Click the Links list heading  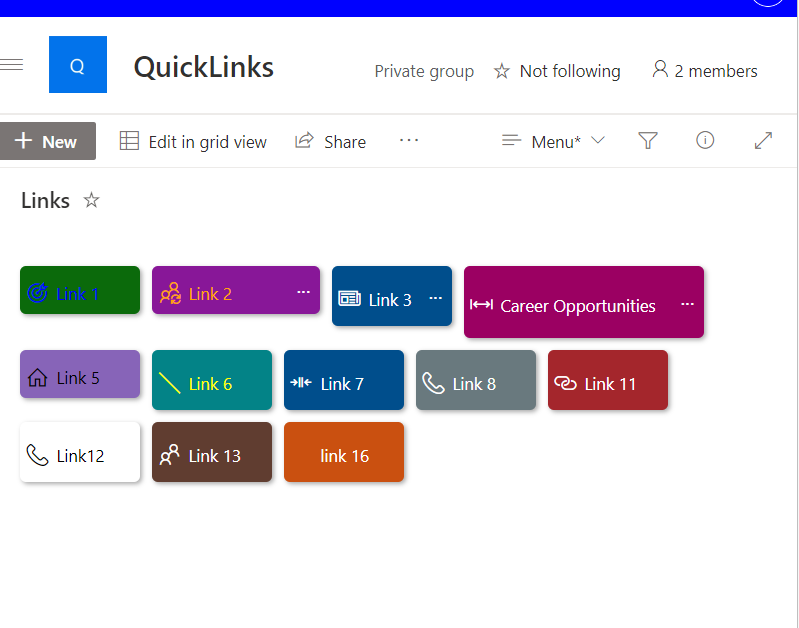pyautogui.click(x=45, y=200)
